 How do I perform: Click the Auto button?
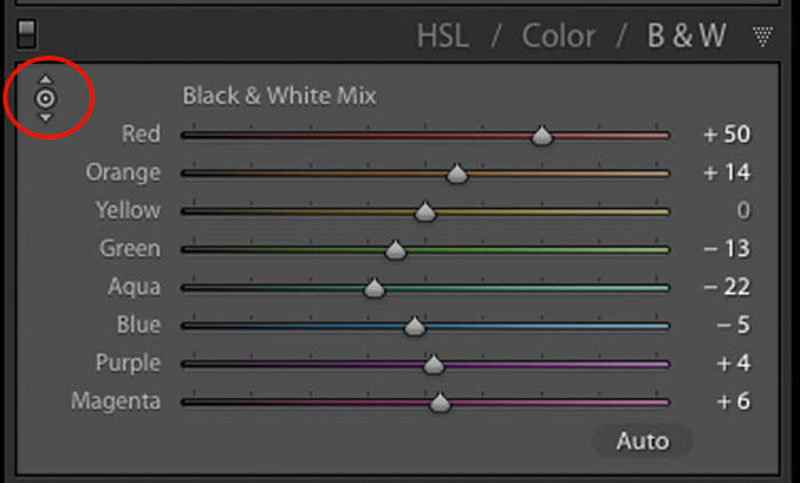pyautogui.click(x=642, y=441)
